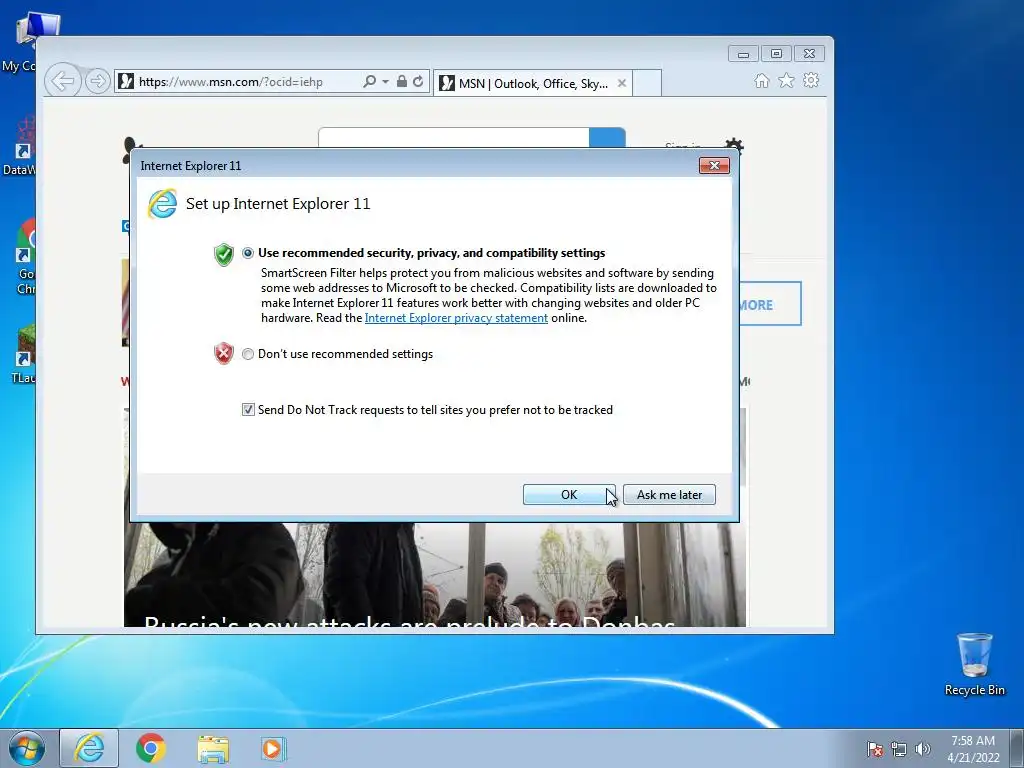Open Windows Media Player taskbar icon
Screen dimensions: 1024x768
pyautogui.click(x=272, y=748)
